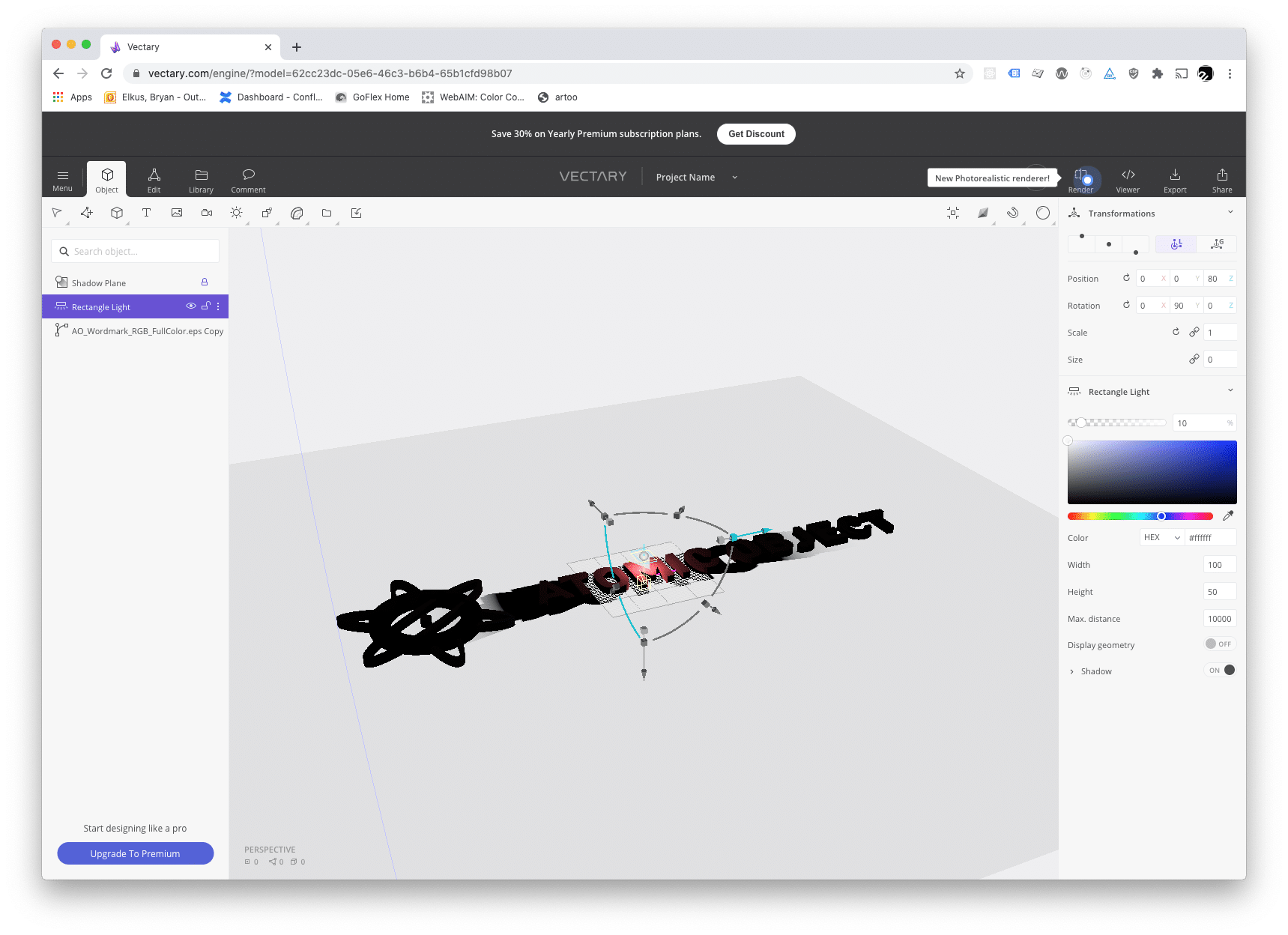Open the Light tool
The width and height of the screenshot is (1288, 935).
pyautogui.click(x=236, y=213)
